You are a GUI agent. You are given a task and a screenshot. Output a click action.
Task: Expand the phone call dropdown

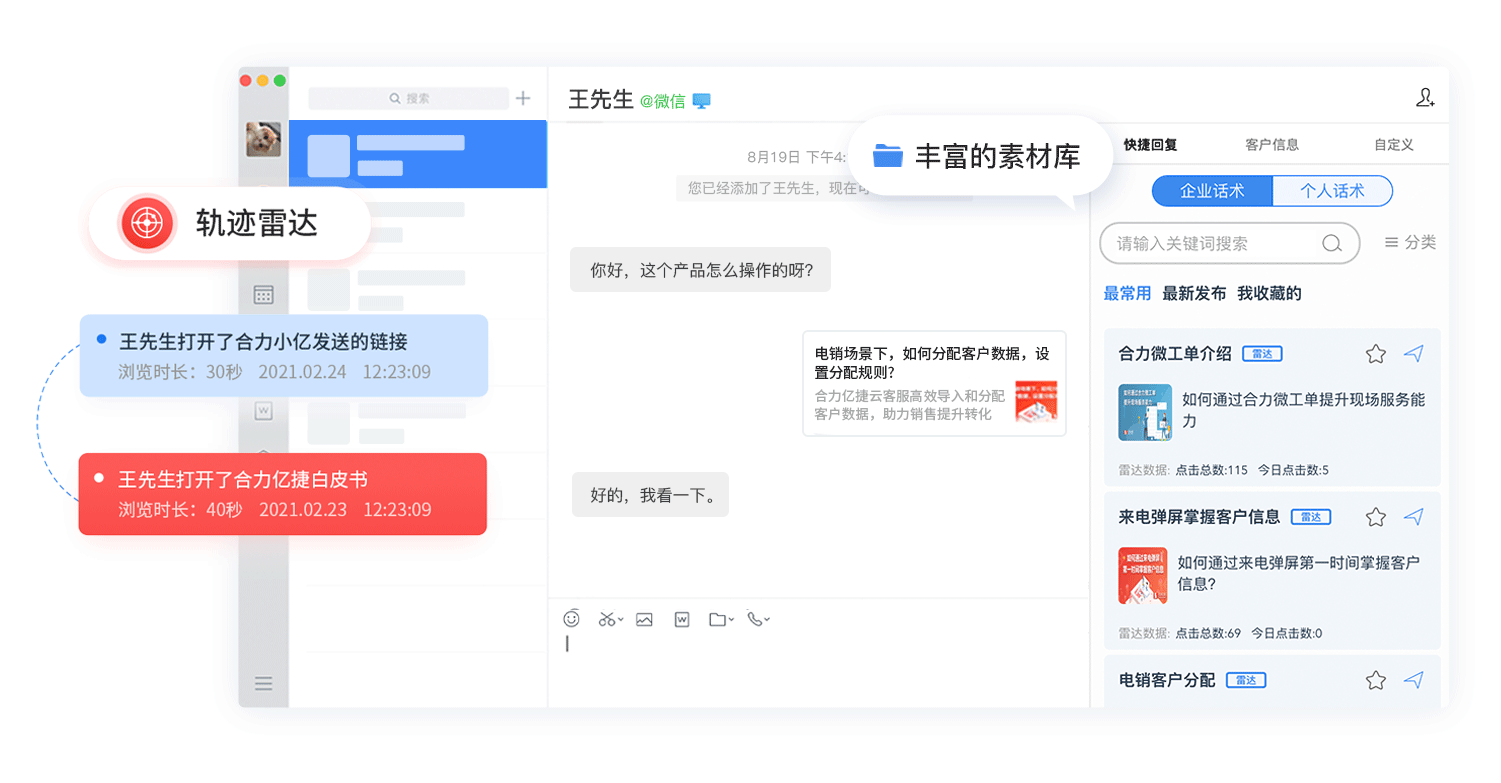coord(767,620)
